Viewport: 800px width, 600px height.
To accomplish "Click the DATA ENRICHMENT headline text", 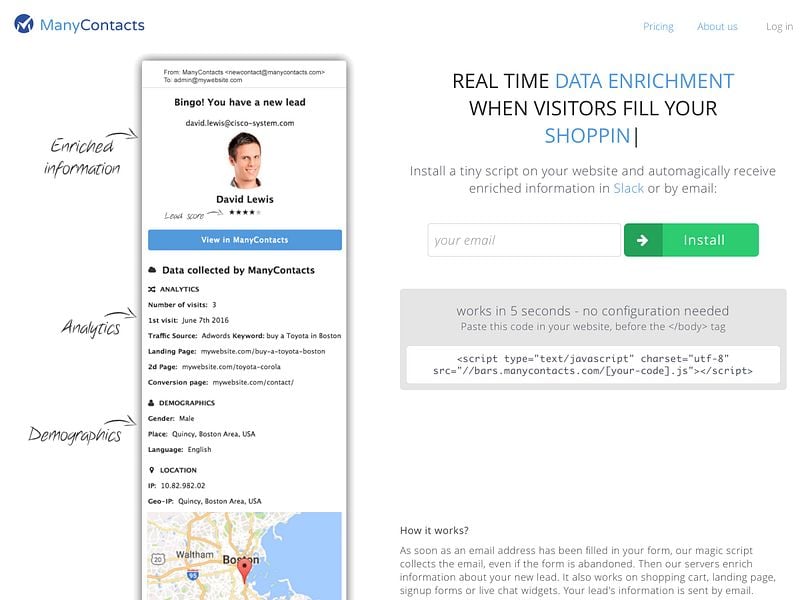I will pyautogui.click(x=644, y=81).
